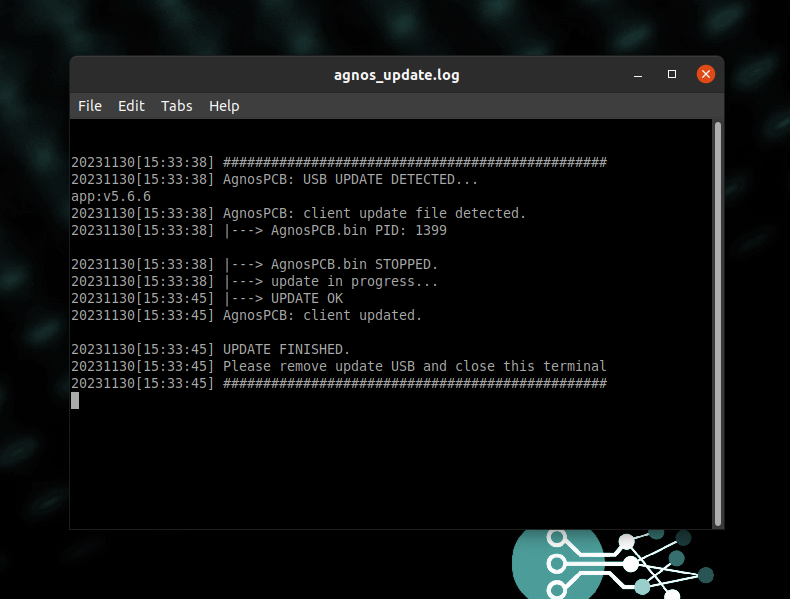Click the first row of hash characters

[415, 162]
